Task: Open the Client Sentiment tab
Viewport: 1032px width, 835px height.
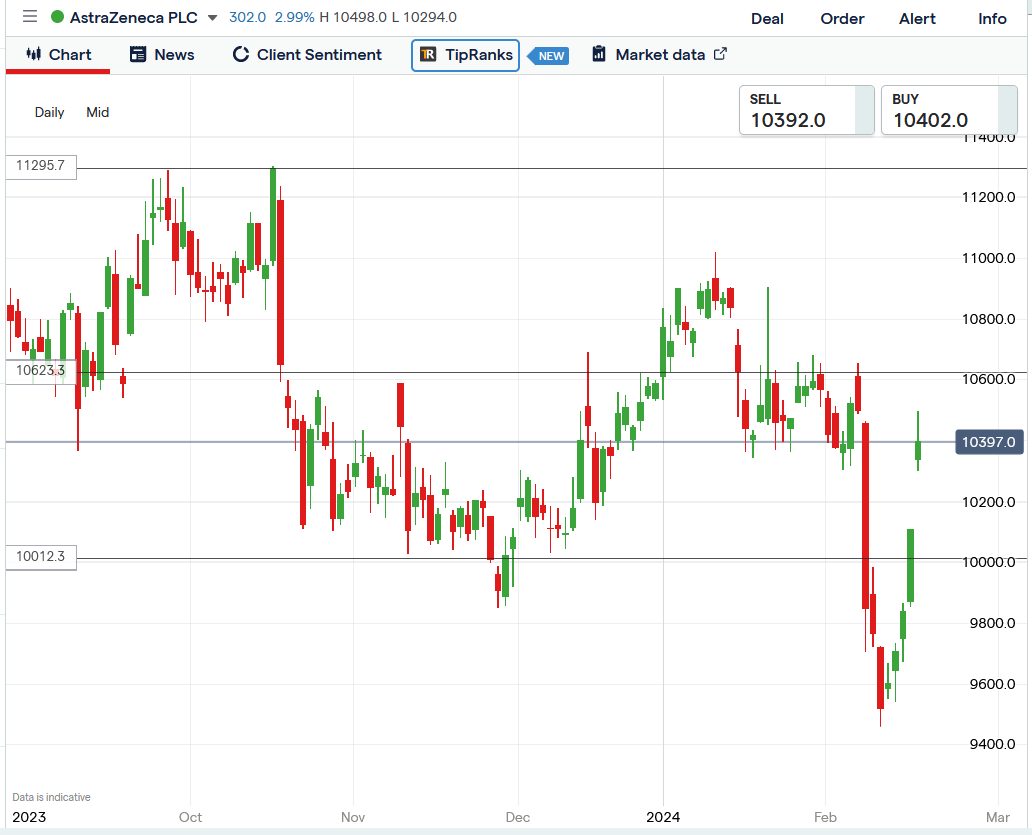Action: (x=307, y=55)
